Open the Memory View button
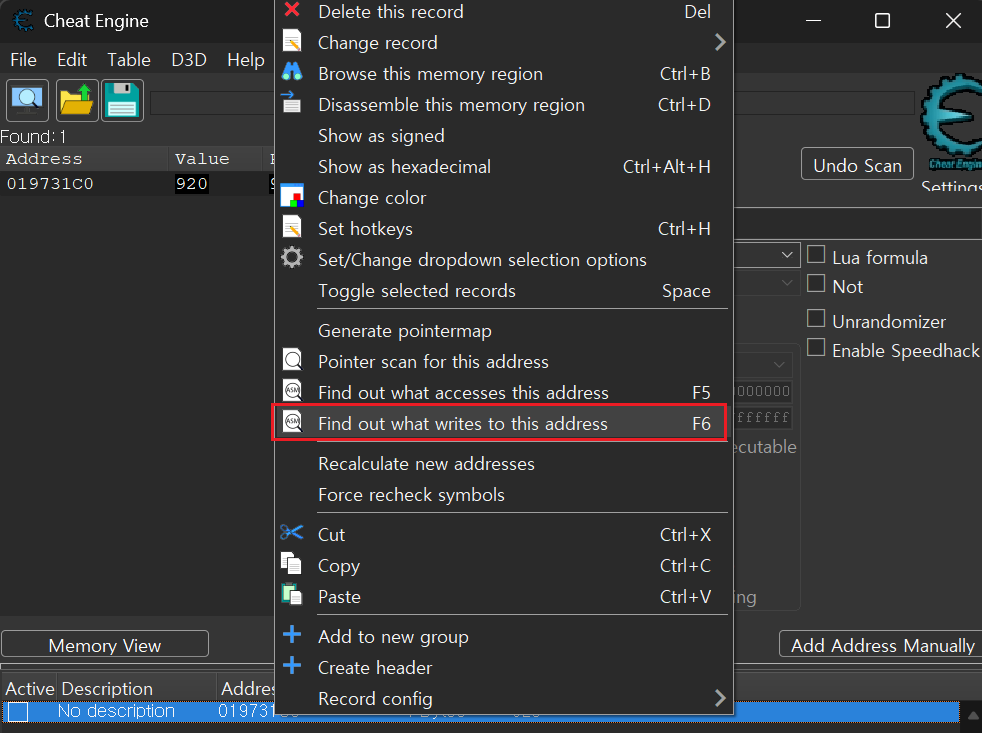Image resolution: width=982 pixels, height=733 pixels. pyautogui.click(x=104, y=646)
